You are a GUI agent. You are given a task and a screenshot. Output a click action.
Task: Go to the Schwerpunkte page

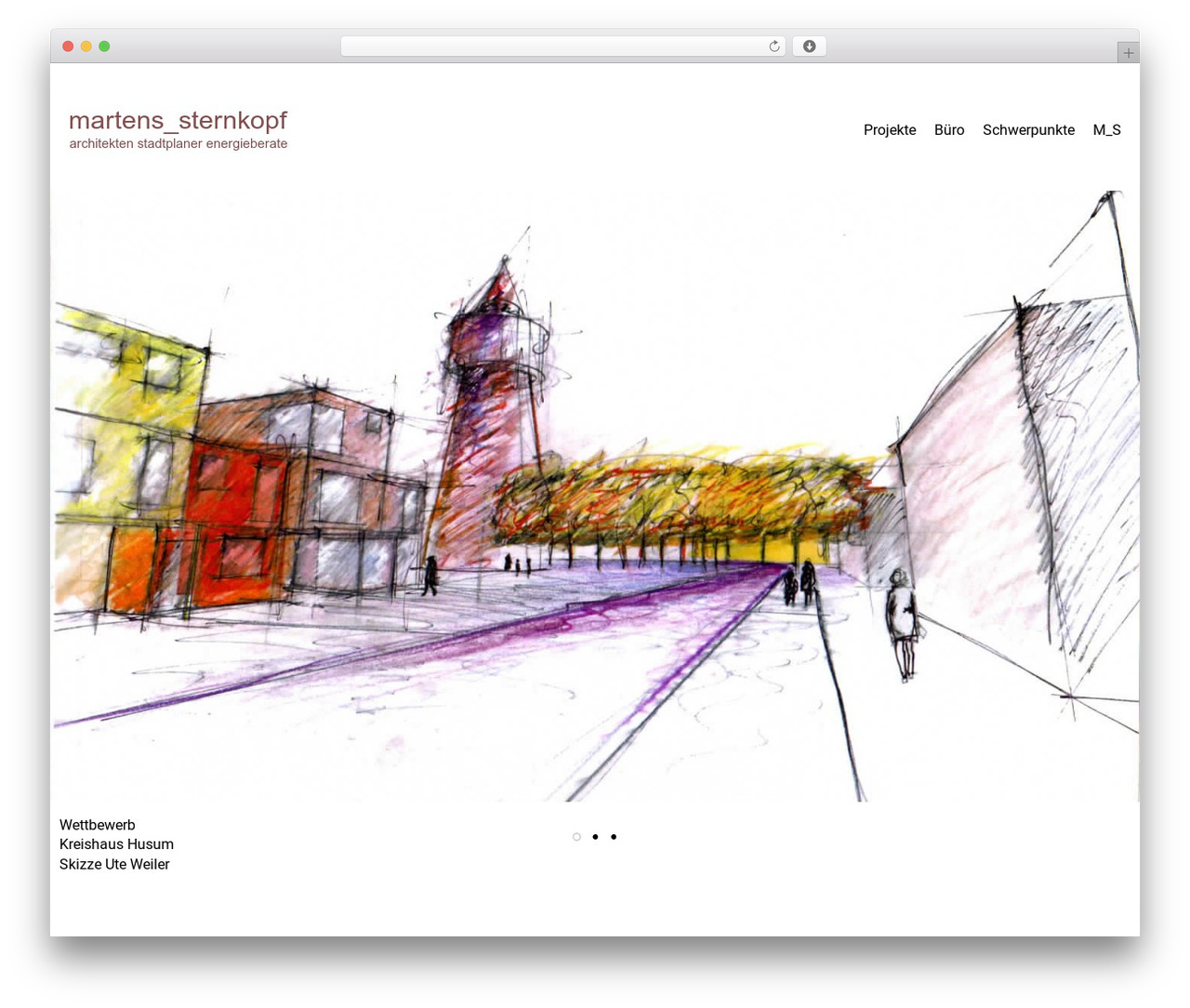[x=1028, y=130]
